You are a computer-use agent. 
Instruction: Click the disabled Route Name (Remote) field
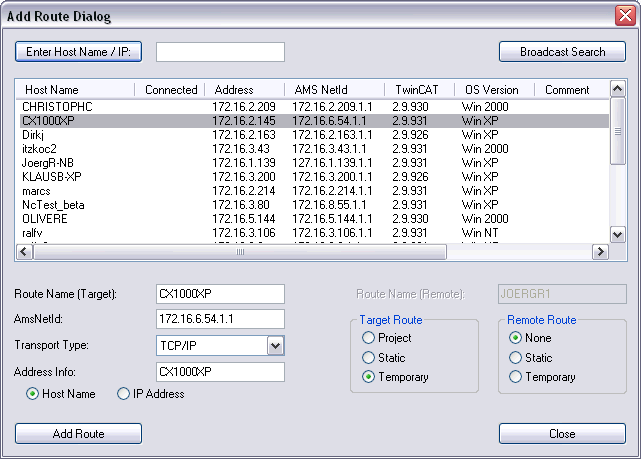(x=562, y=294)
